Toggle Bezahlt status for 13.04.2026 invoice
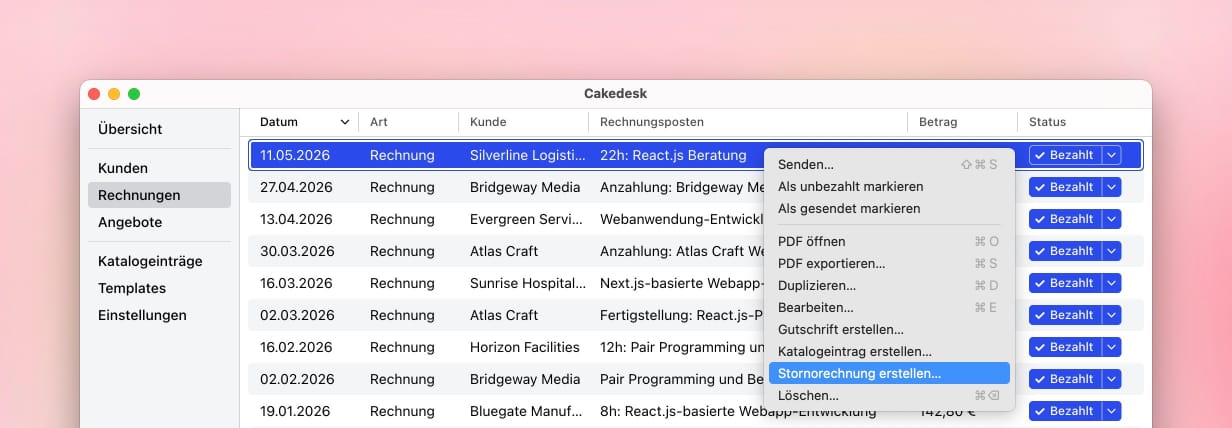 [x=1065, y=219]
